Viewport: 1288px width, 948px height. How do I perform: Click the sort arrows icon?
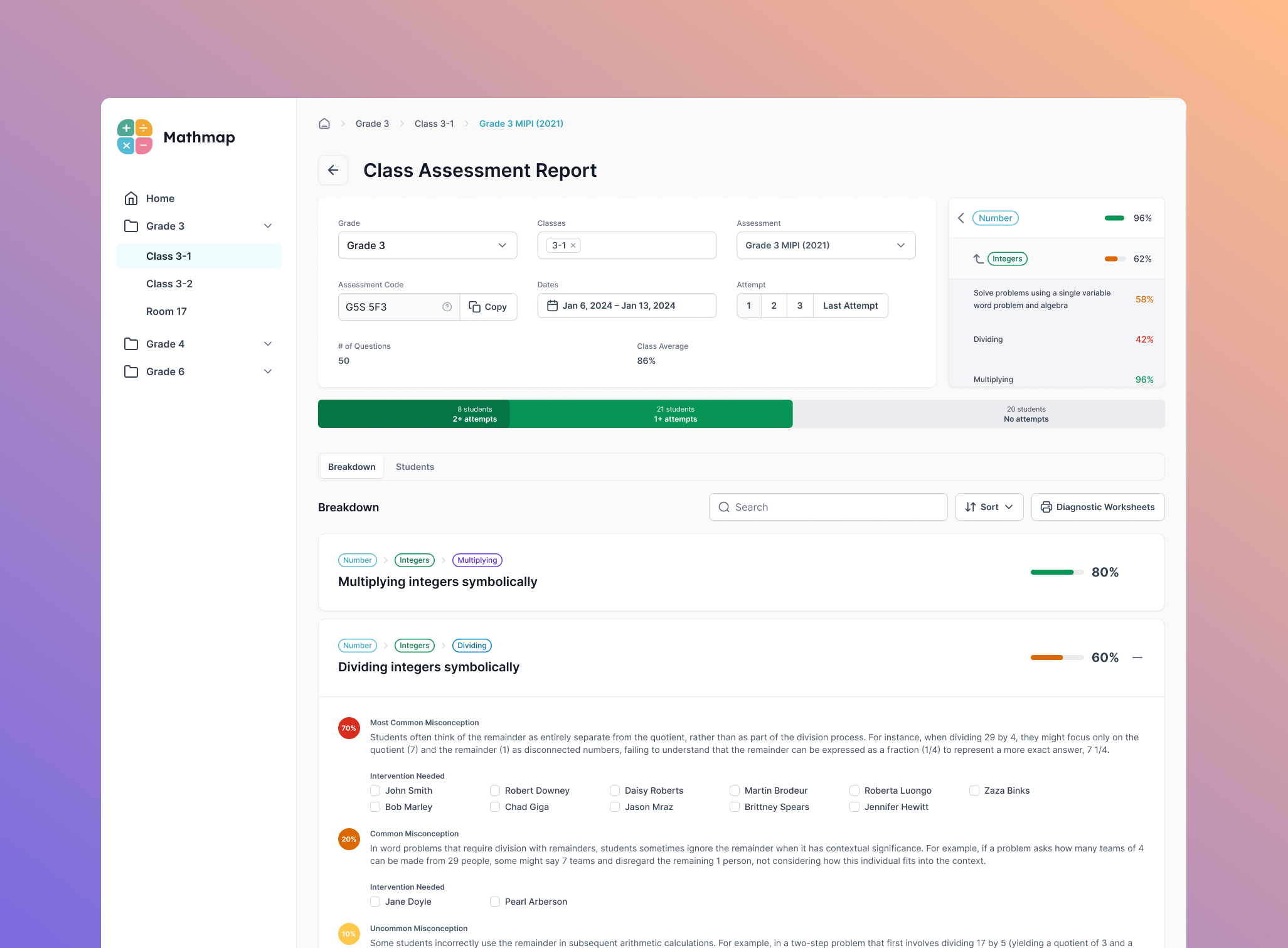pos(971,507)
